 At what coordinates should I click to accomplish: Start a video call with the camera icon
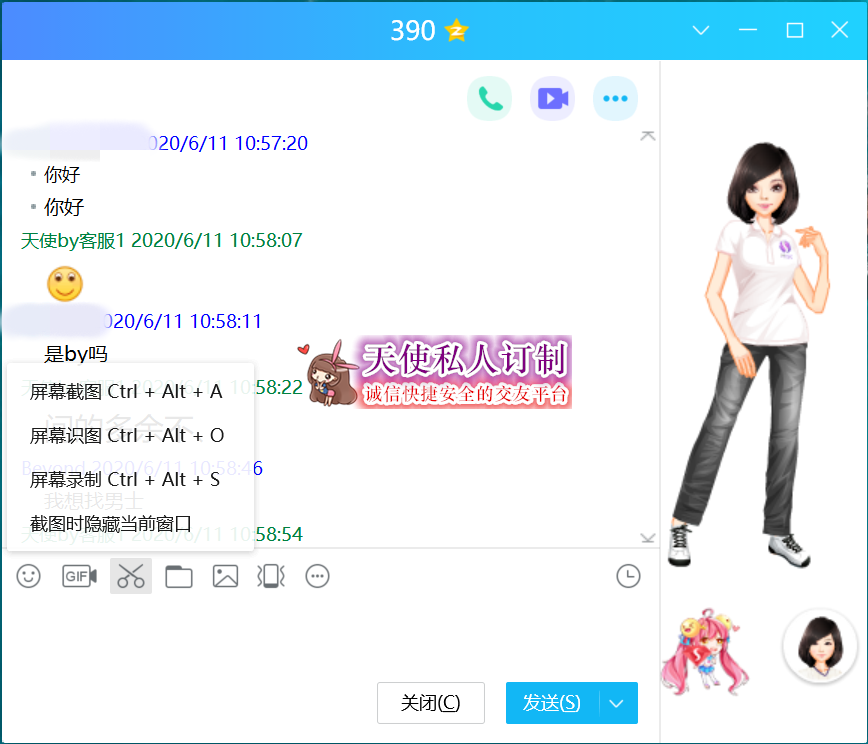point(552,99)
